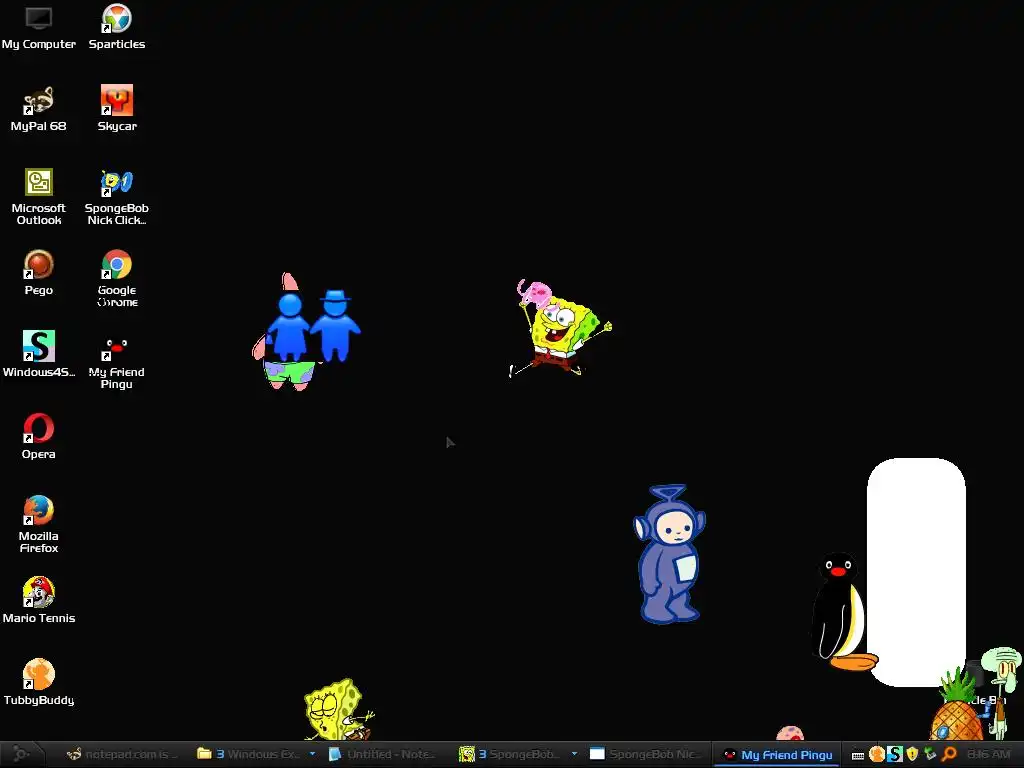Image resolution: width=1024 pixels, height=768 pixels.
Task: Open Microsoft Outlook icon
Action: coord(39,197)
